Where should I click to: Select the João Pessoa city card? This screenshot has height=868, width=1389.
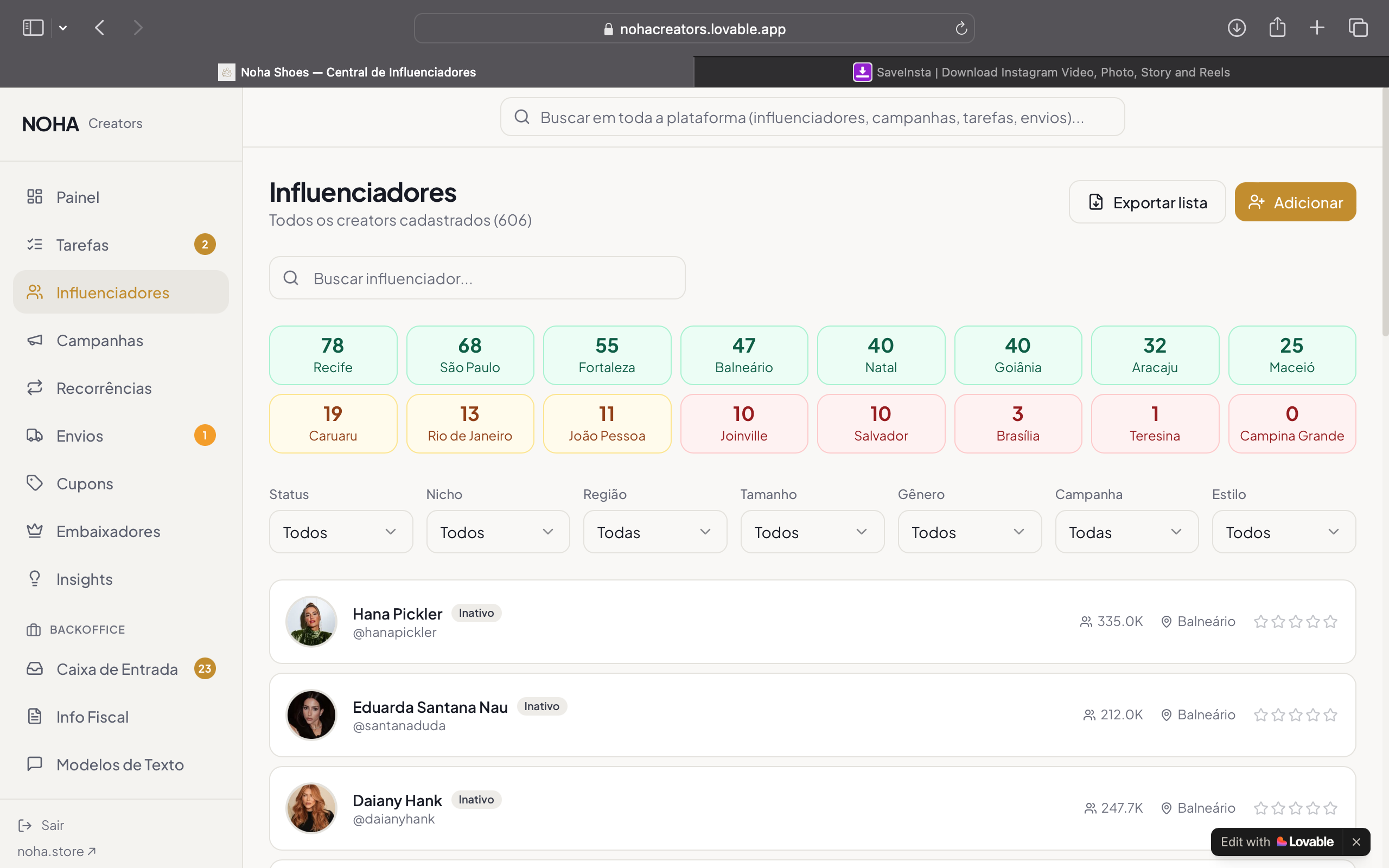click(607, 424)
